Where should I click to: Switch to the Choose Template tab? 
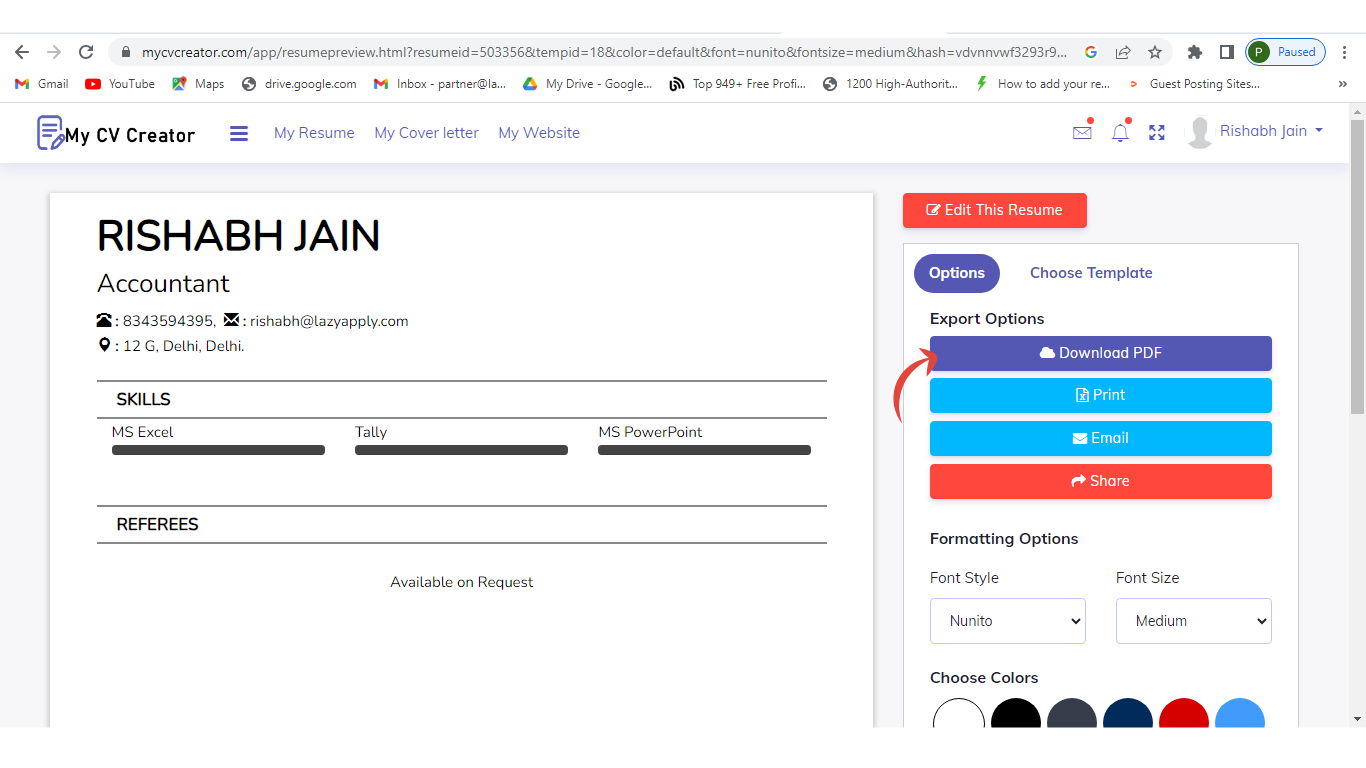(x=1091, y=273)
